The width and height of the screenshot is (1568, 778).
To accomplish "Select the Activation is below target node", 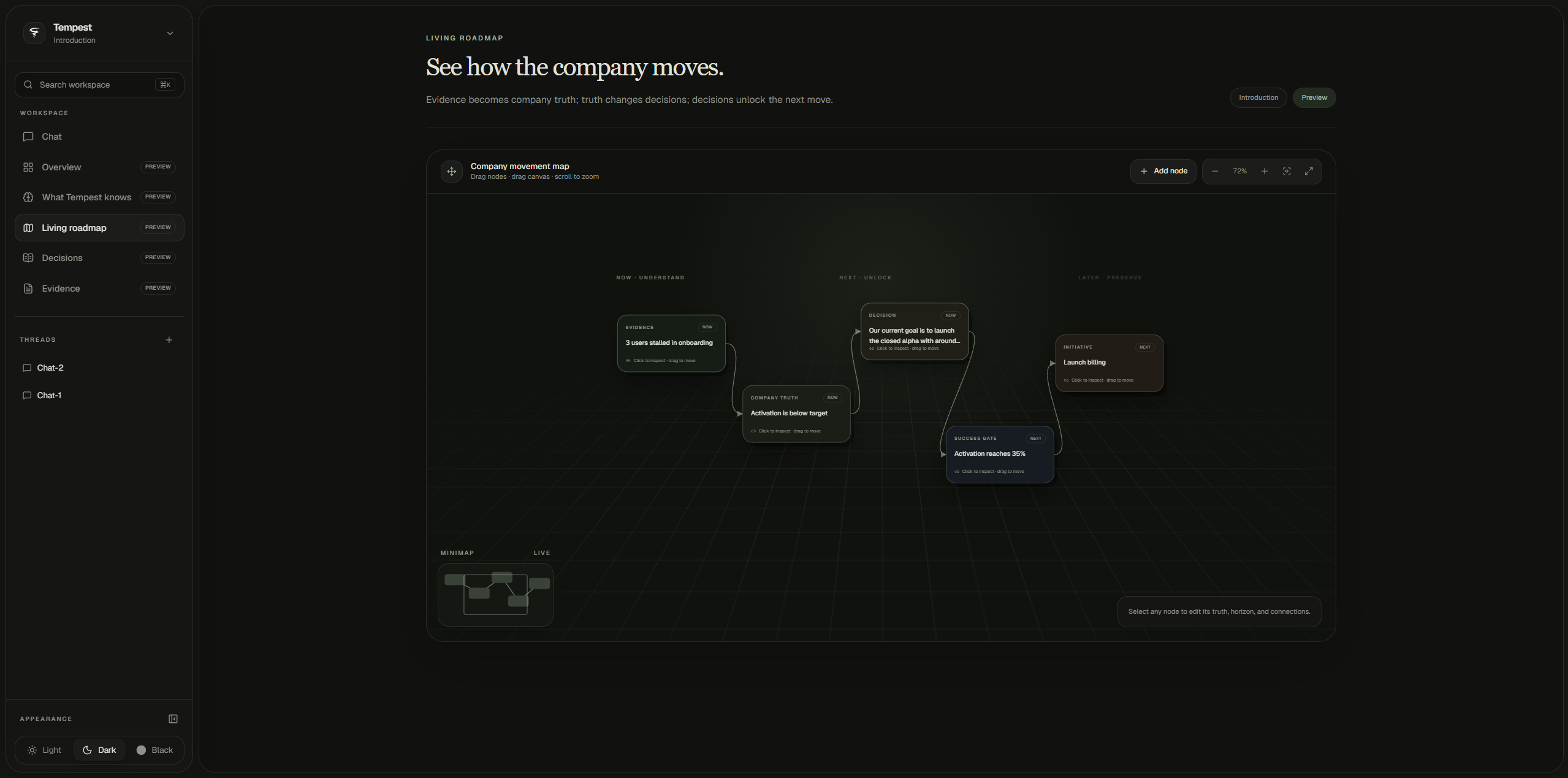I will (x=796, y=414).
